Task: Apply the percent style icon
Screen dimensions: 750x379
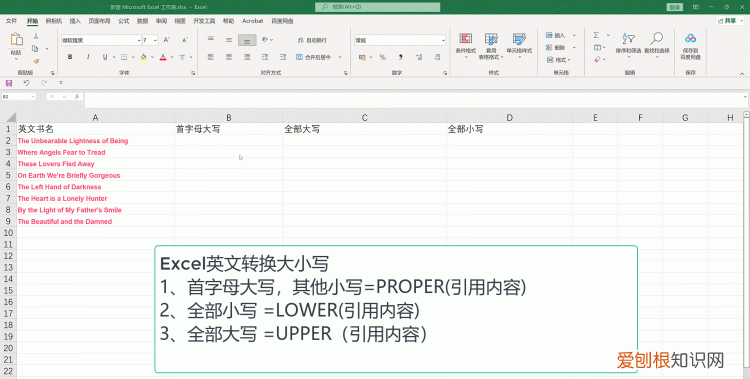Action: pos(383,57)
